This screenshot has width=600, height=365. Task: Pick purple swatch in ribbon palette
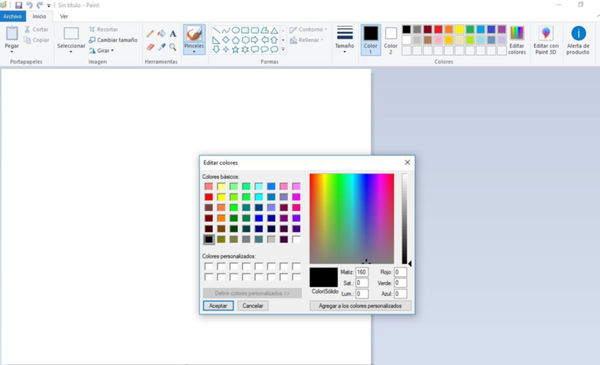502,29
